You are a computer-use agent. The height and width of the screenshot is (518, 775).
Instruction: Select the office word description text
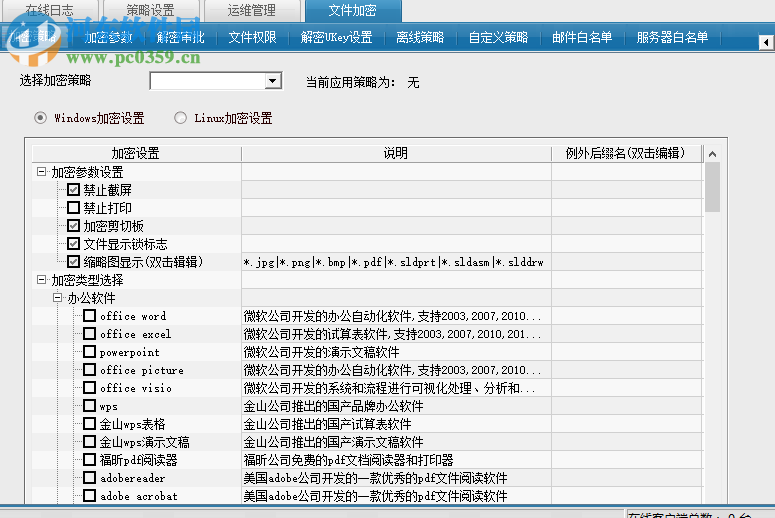click(392, 316)
